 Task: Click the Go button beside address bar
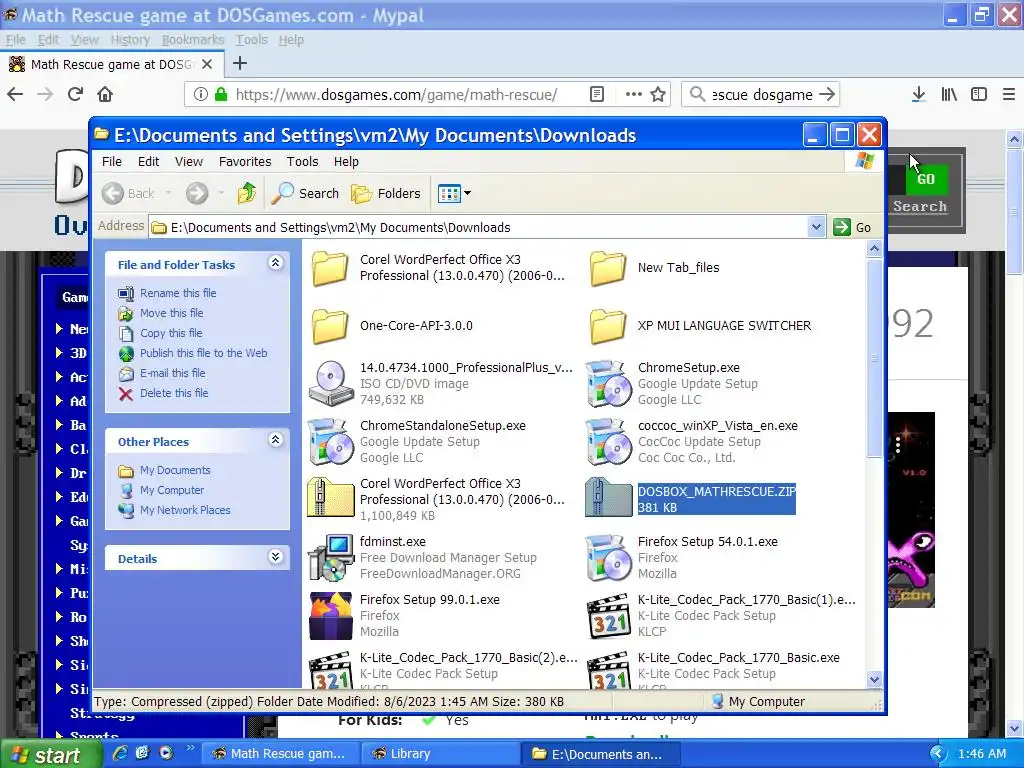(x=852, y=227)
